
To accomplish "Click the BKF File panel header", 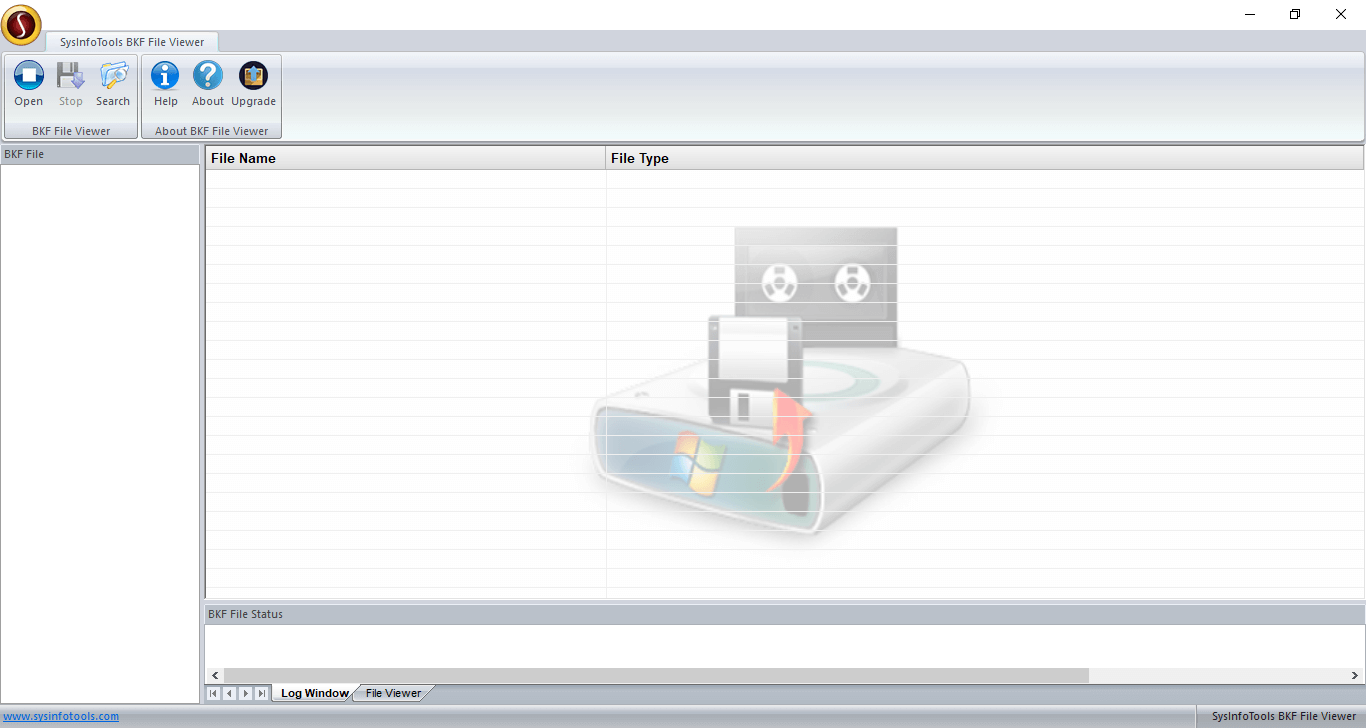I will [x=100, y=154].
